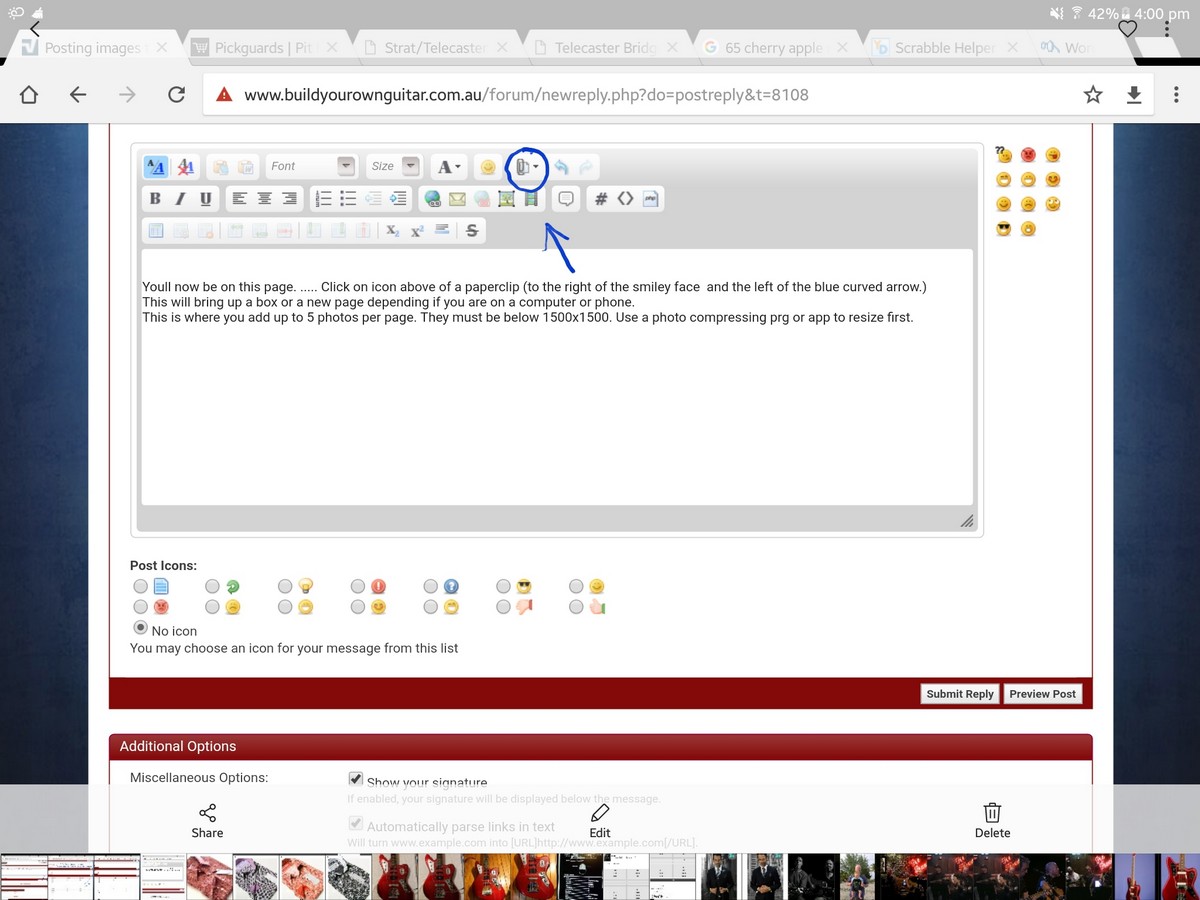Insert a video with the filmstrip icon
Image resolution: width=1200 pixels, height=900 pixels.
(x=531, y=199)
